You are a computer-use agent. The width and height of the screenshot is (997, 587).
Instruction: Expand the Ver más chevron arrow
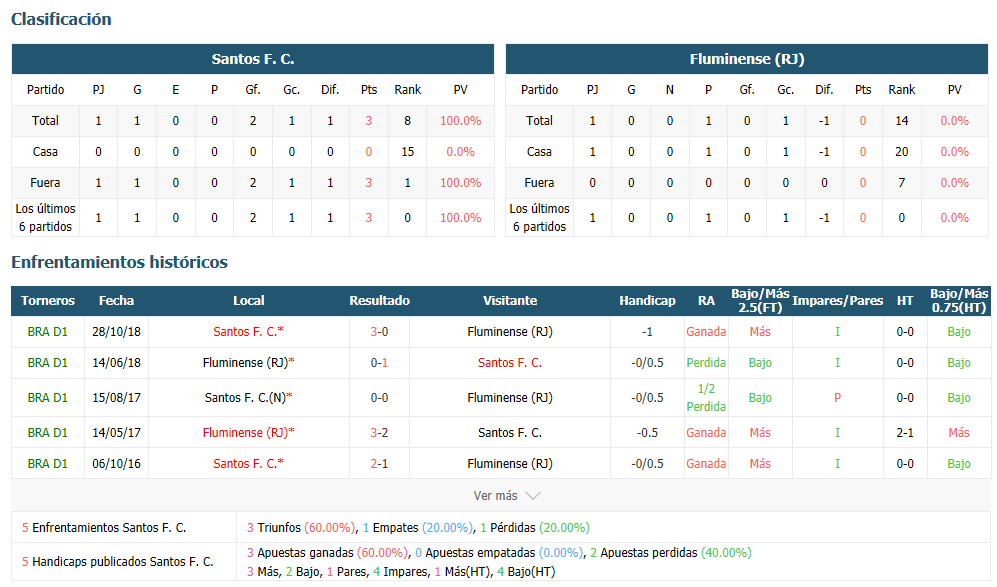pos(533,496)
